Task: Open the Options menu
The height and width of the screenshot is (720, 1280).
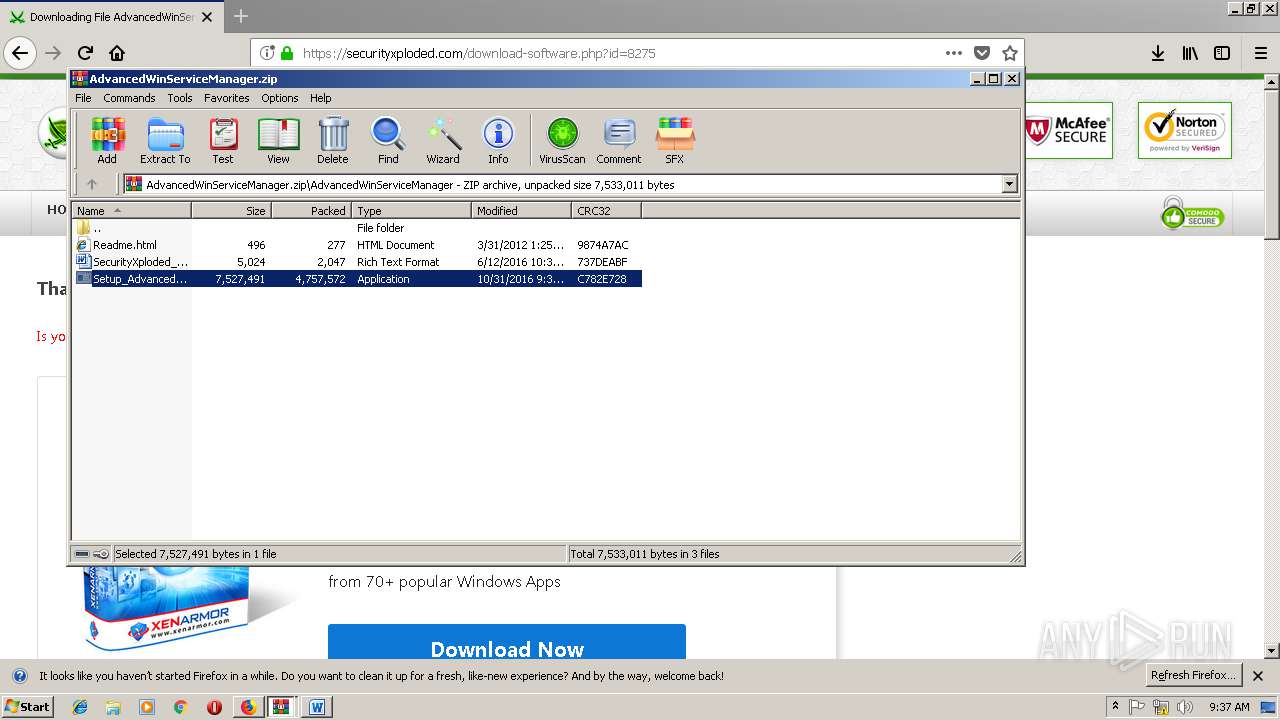Action: coord(280,98)
